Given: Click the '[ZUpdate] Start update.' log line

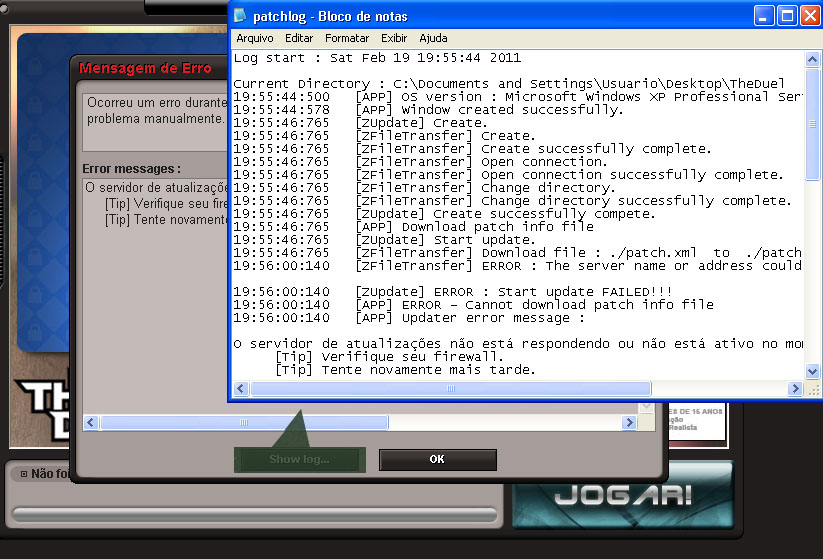Looking at the screenshot, I should coord(384,240).
